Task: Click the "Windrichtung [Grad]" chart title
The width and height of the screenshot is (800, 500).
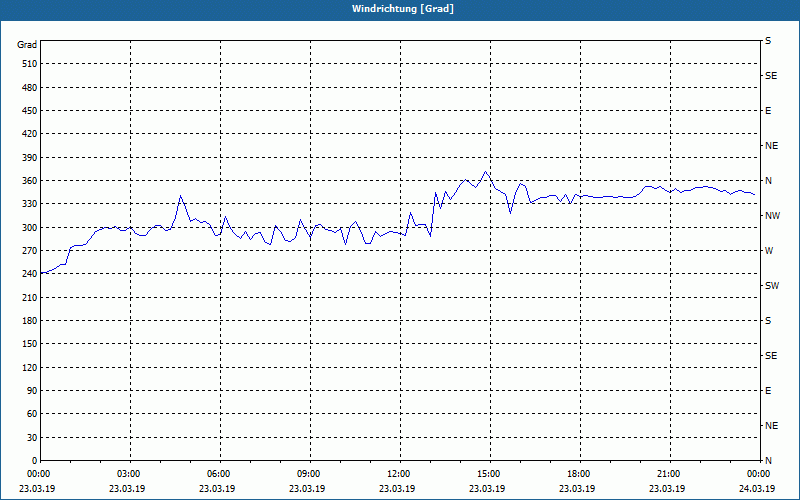Action: 403,9
